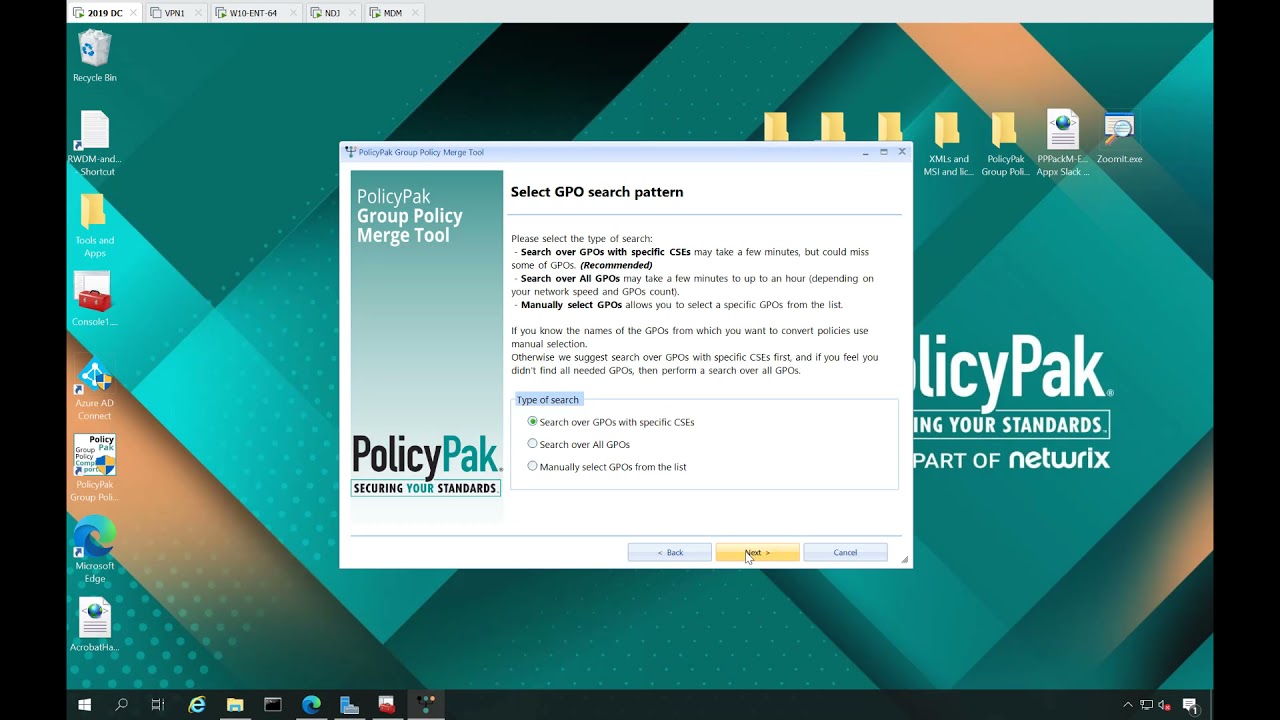Choose Manually select GPOs from the list
Image resolution: width=1280 pixels, height=720 pixels.
tap(607, 467)
